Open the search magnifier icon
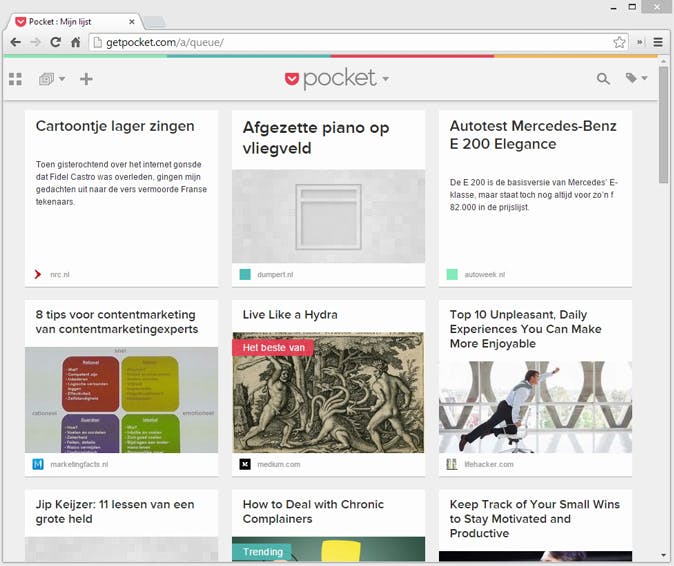This screenshot has height=566, width=674. [x=603, y=79]
